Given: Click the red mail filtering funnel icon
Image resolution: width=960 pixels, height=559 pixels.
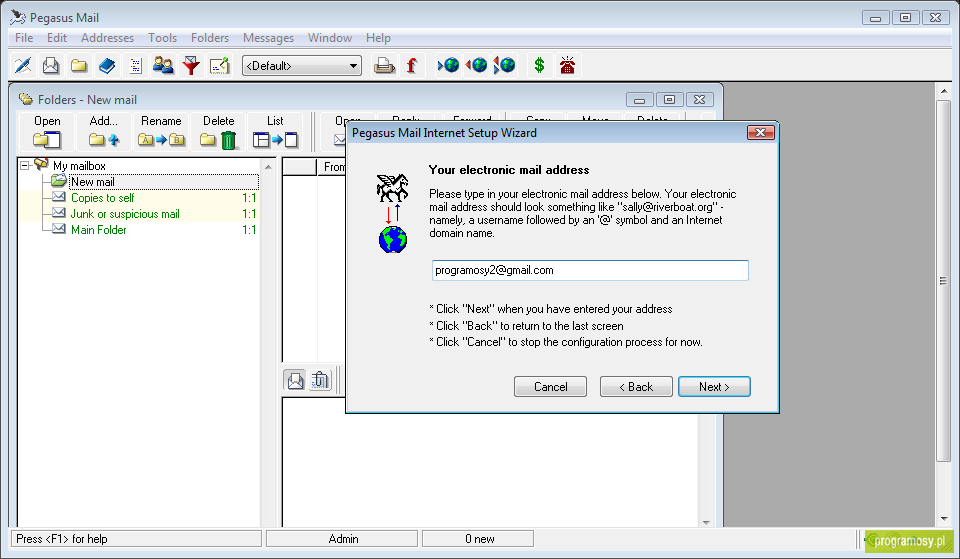Looking at the screenshot, I should tap(191, 66).
